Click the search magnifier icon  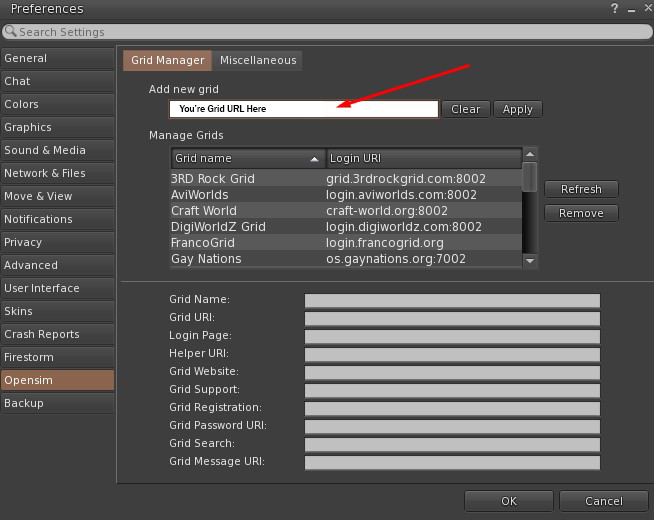coord(10,32)
